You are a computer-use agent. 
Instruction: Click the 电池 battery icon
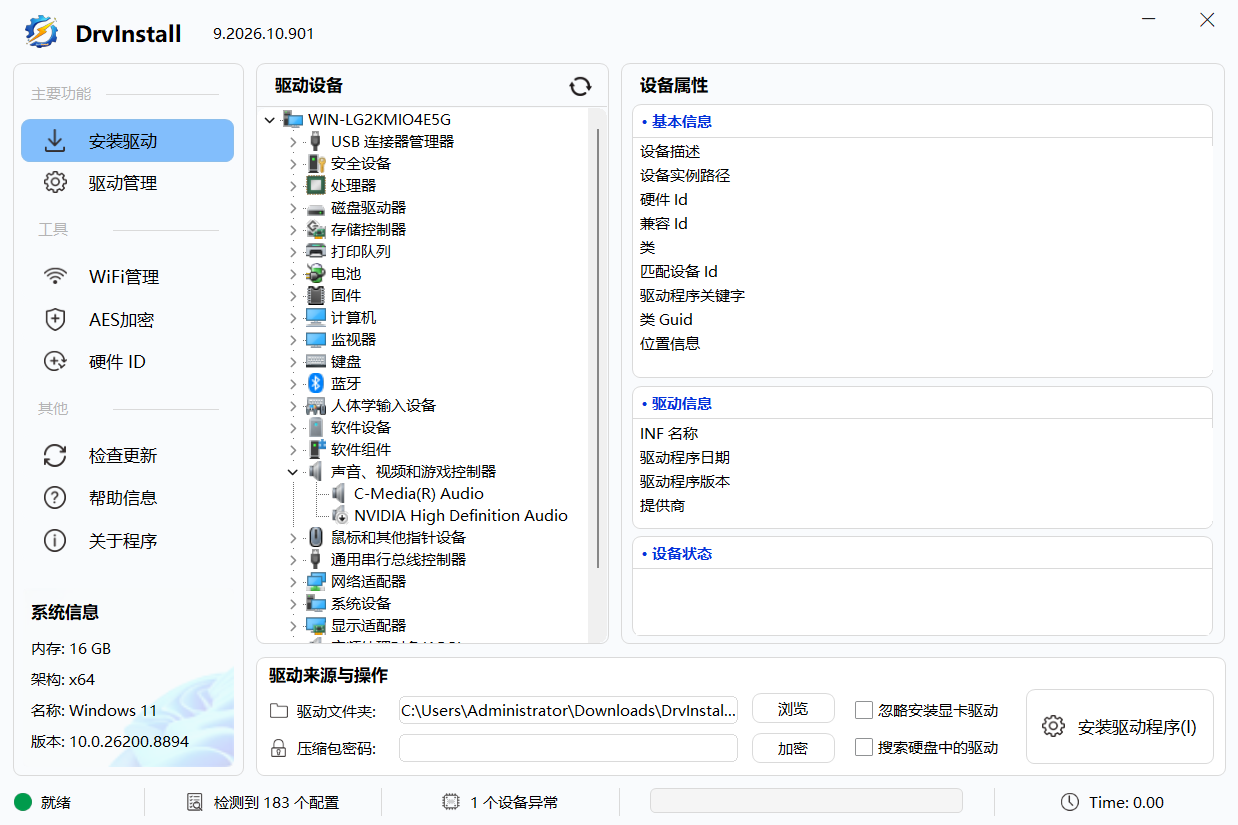pyautogui.click(x=316, y=273)
